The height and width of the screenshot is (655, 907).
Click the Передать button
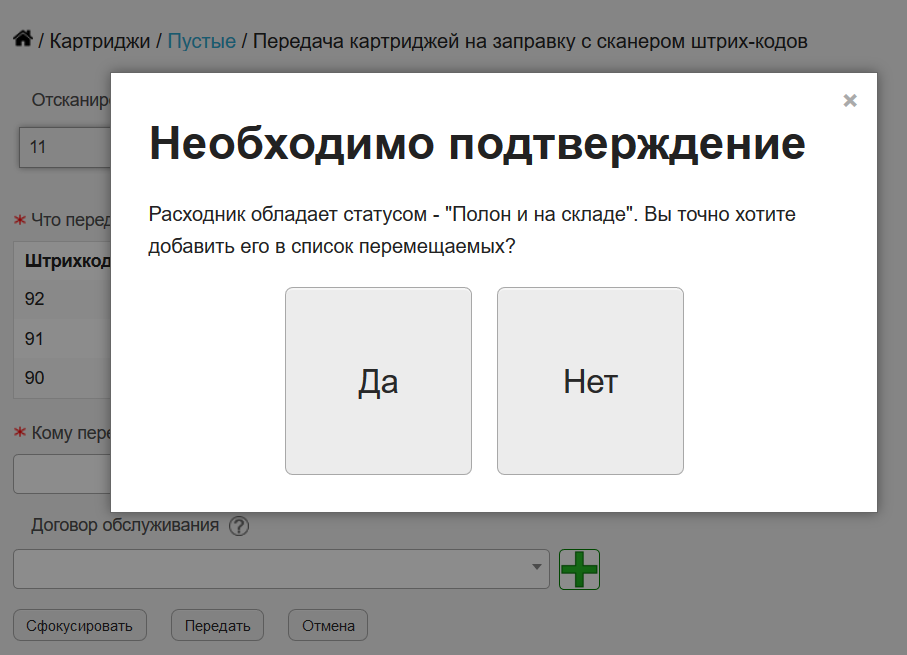[x=217, y=625]
